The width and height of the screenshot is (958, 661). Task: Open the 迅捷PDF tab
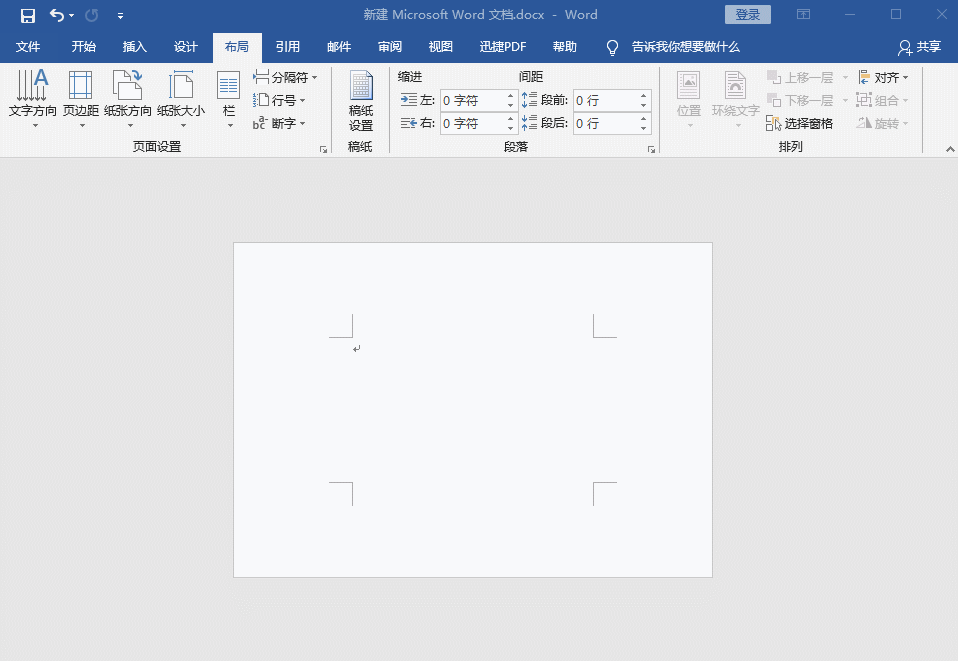[x=503, y=47]
